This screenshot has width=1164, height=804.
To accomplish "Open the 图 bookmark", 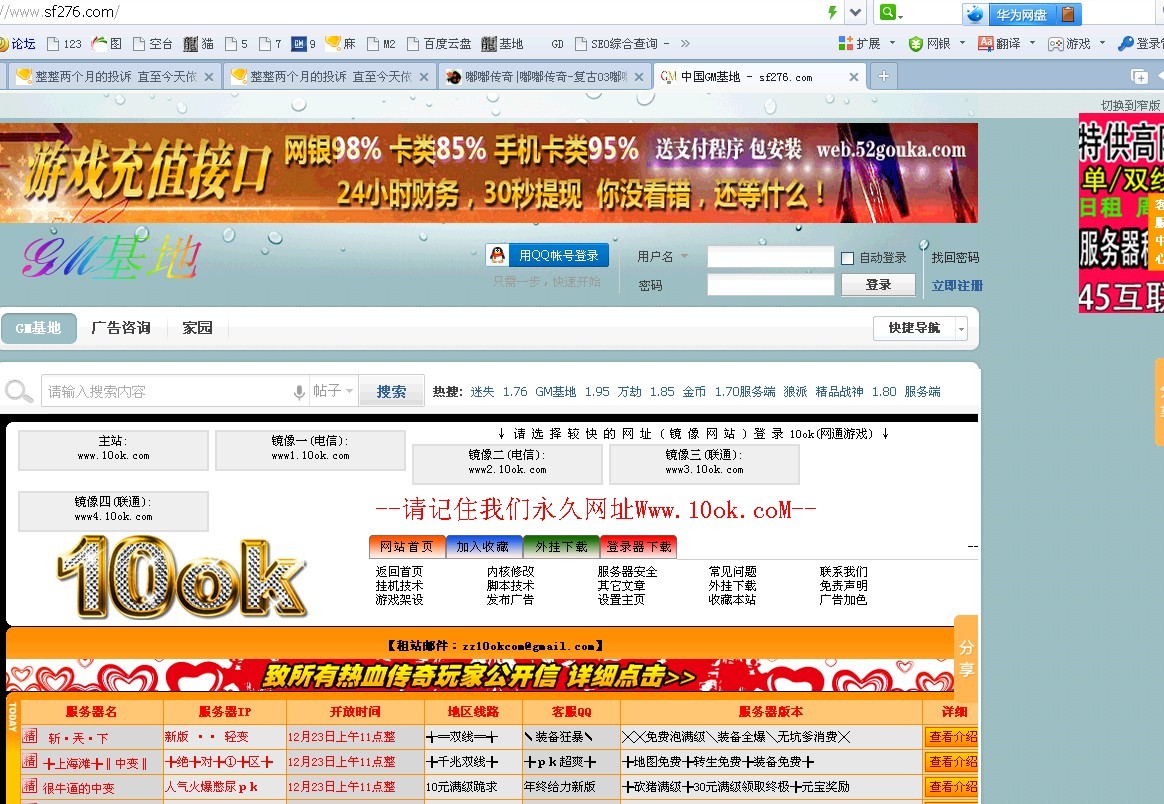I will (107, 44).
